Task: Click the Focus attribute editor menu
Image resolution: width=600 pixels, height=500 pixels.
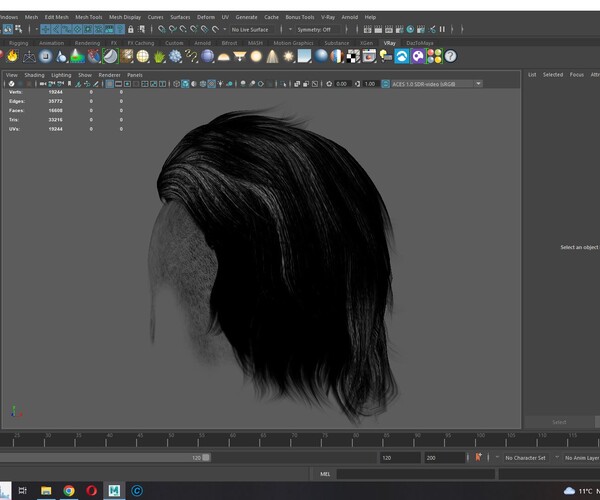Action: (x=577, y=75)
